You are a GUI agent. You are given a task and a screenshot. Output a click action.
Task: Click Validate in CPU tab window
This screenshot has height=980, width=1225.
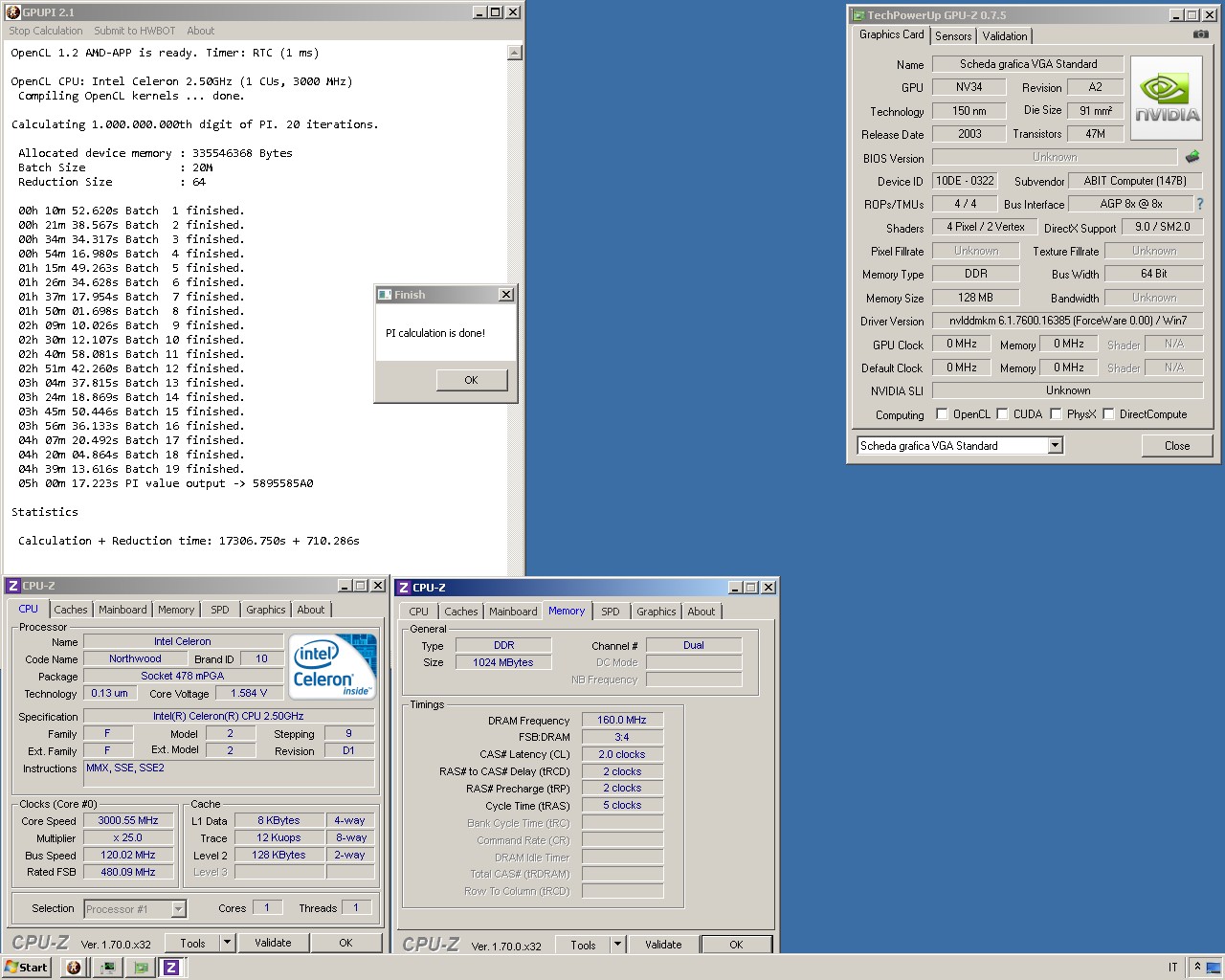tap(273, 943)
